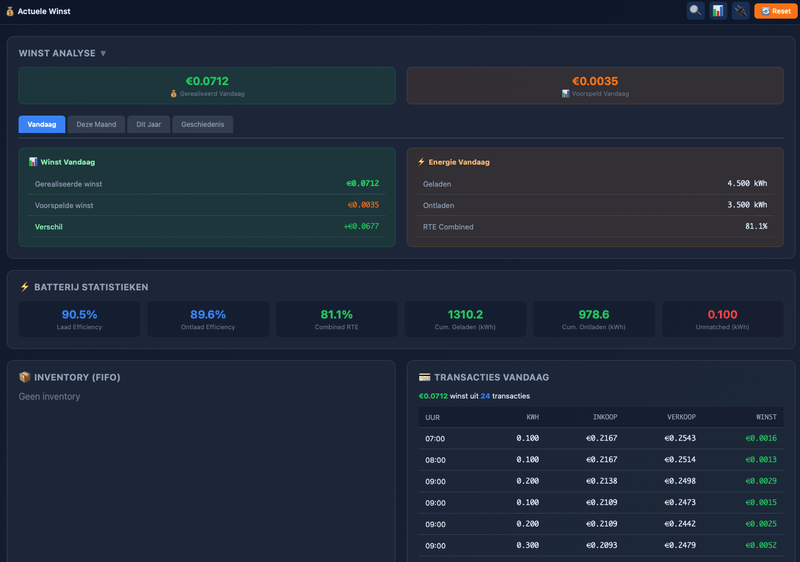Show the Geschiedenis tab
800x562 pixels.
pyautogui.click(x=203, y=124)
